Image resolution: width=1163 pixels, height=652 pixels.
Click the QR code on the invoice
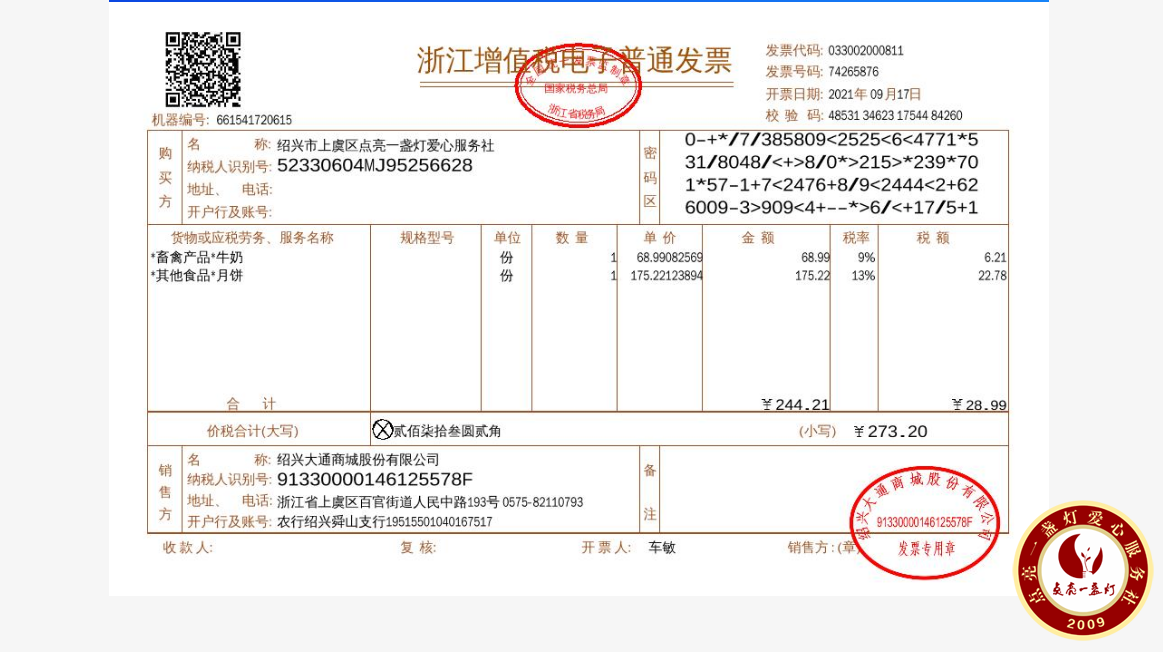click(202, 70)
